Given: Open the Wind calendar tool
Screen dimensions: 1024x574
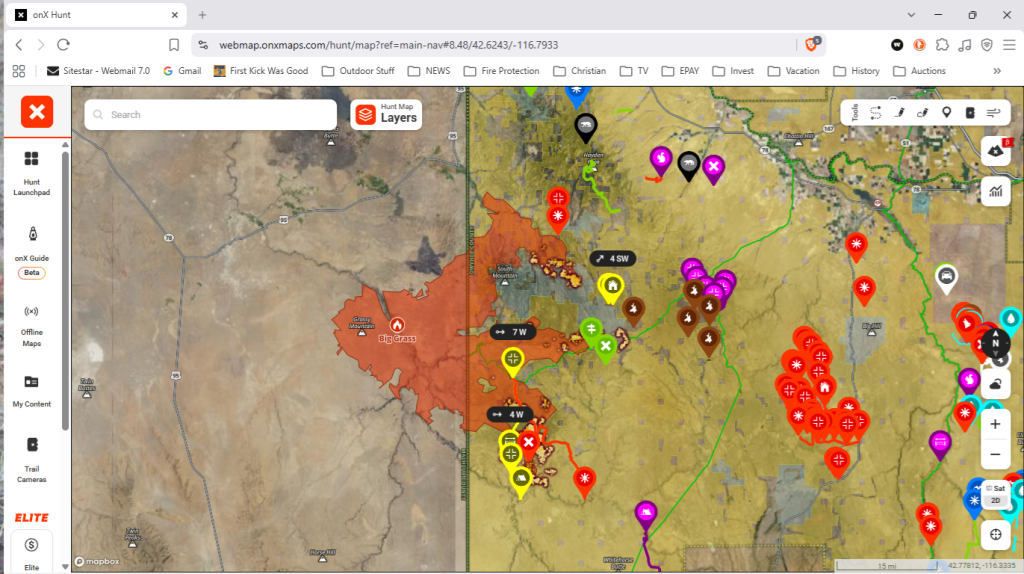Looking at the screenshot, I should [993, 113].
